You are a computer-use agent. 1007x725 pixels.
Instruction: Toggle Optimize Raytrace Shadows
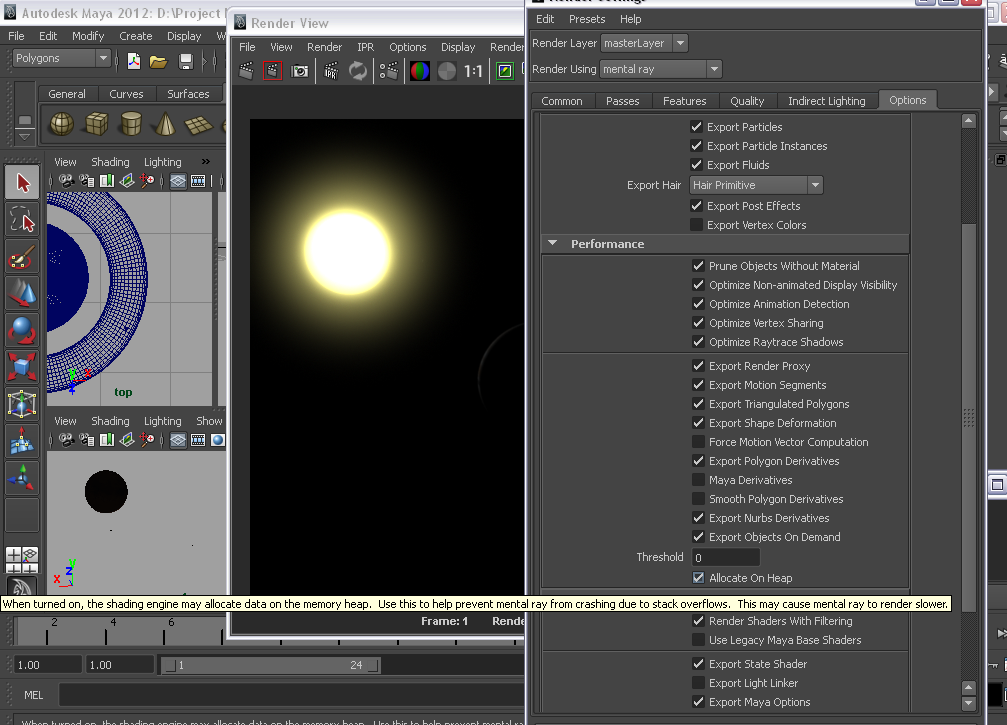[699, 342]
